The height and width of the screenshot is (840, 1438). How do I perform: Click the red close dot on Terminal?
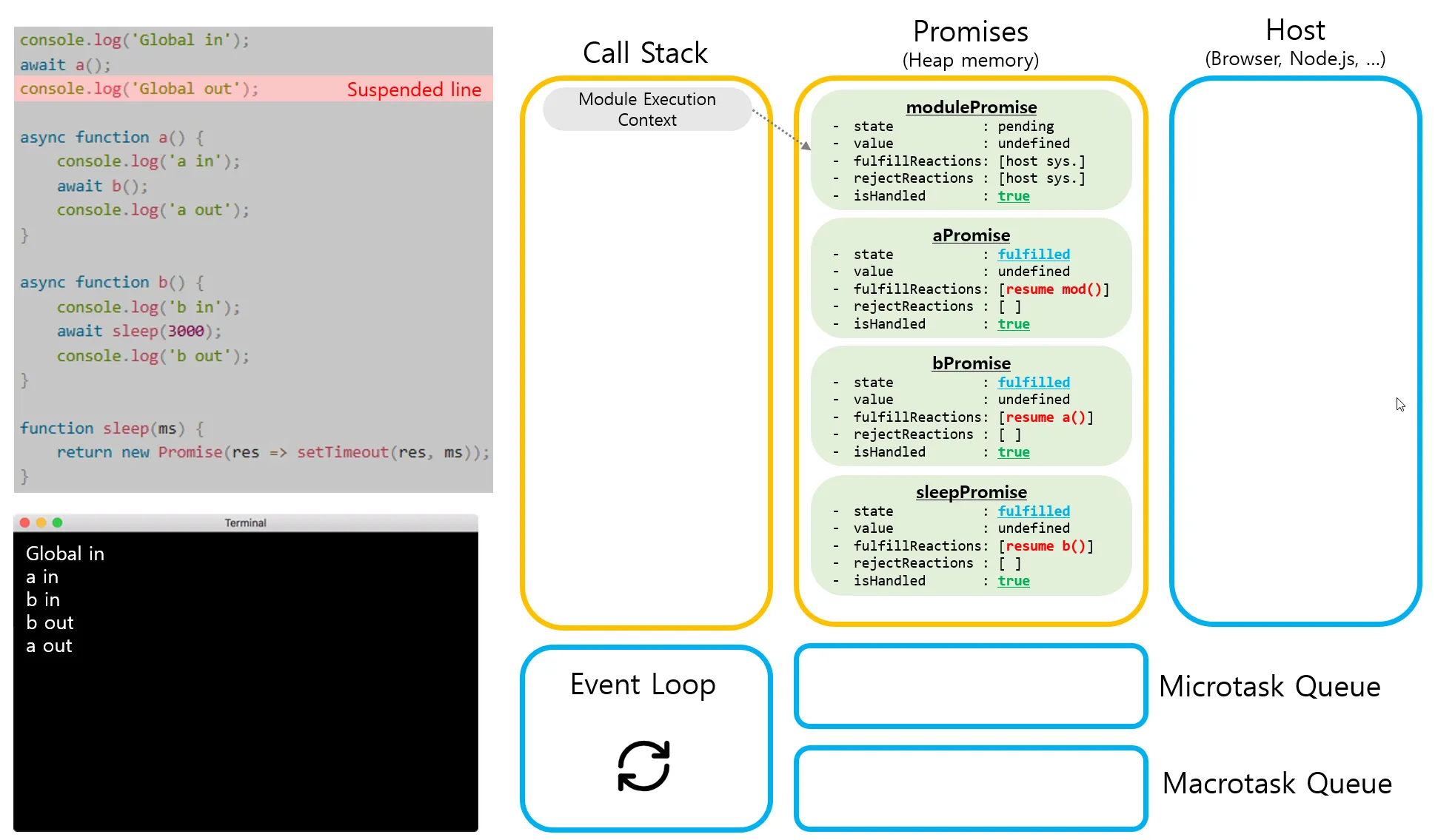24,523
